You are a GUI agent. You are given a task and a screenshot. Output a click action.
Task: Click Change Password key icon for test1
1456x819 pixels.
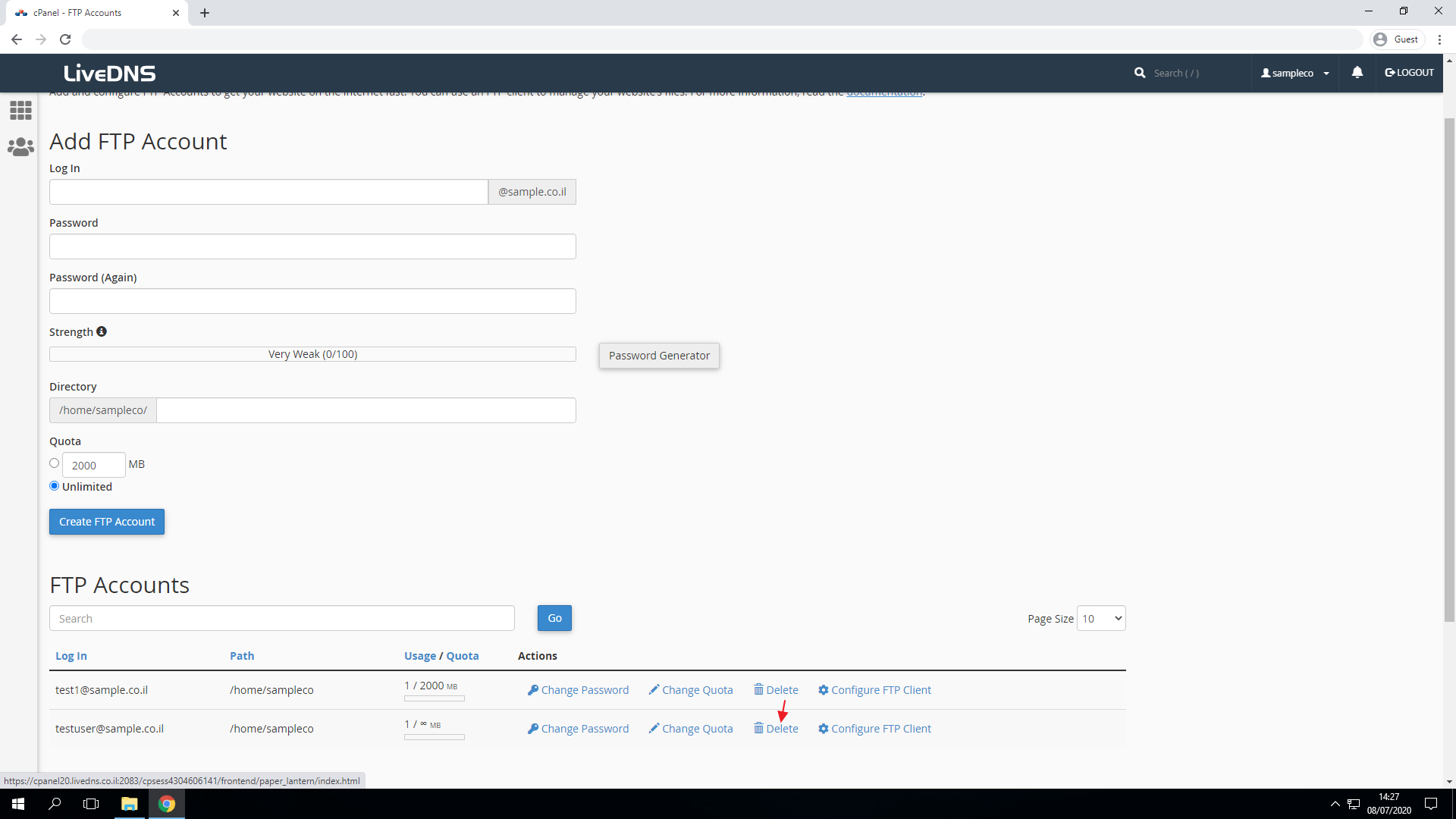tap(533, 690)
